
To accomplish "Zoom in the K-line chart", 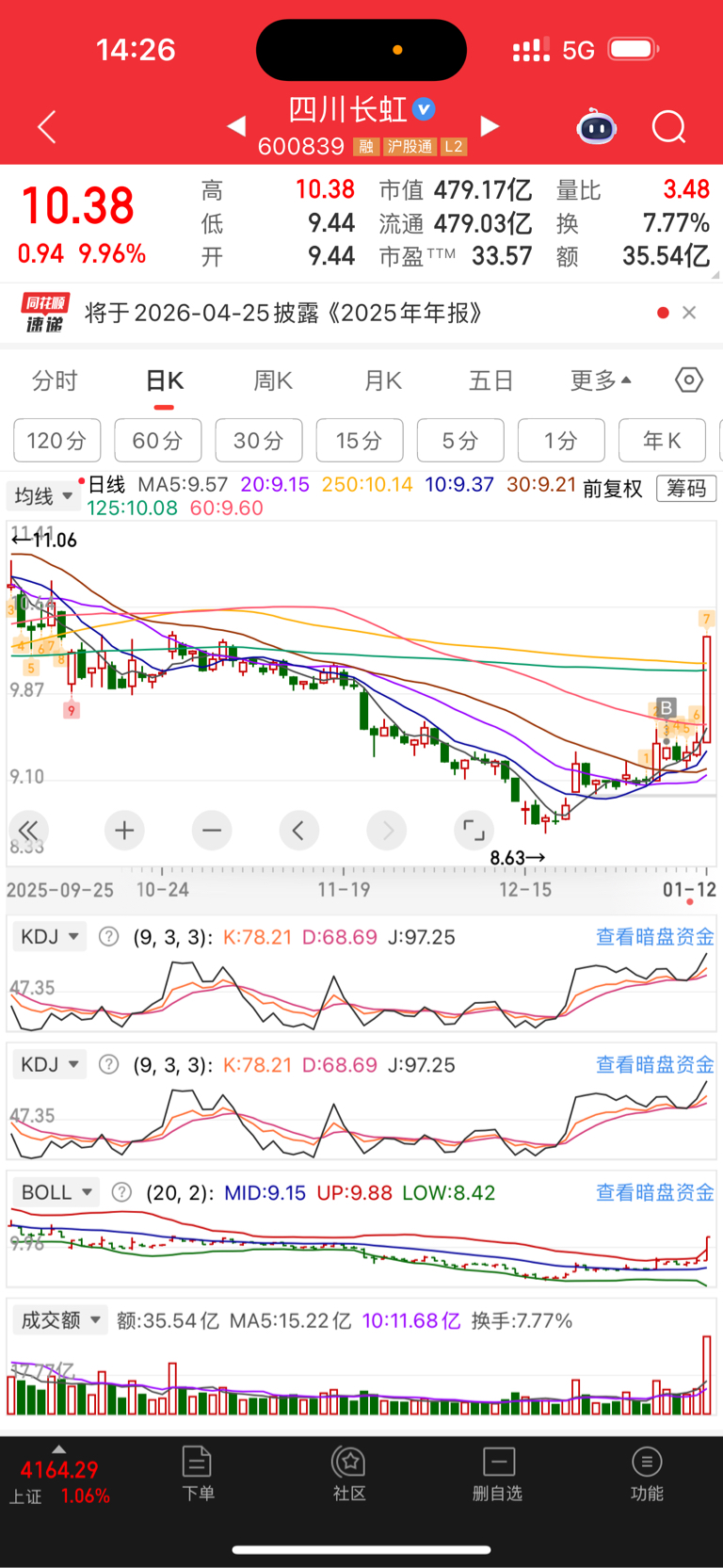I will point(124,831).
